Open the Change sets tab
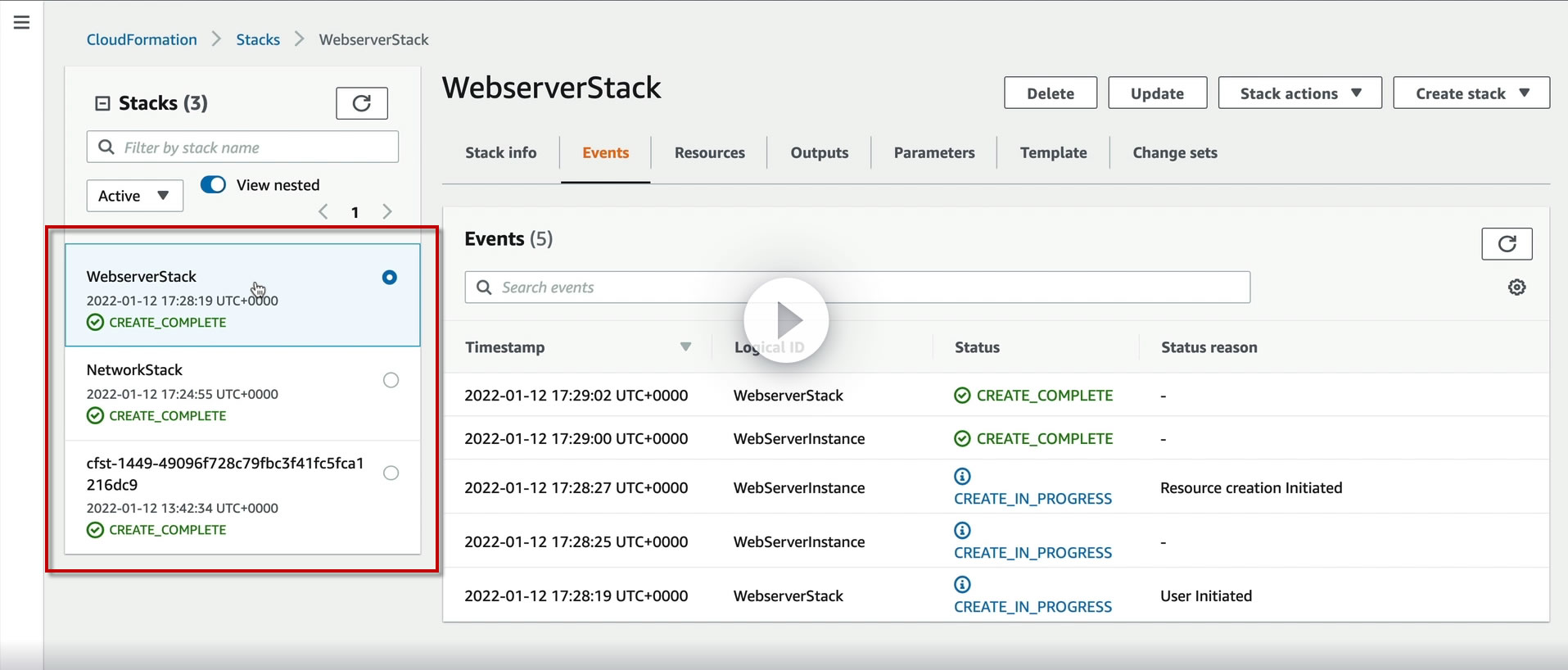This screenshot has width=1568, height=670. click(1175, 153)
